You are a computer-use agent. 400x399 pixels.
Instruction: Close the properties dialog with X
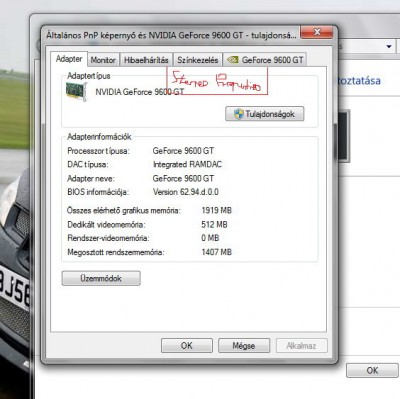coord(316,32)
